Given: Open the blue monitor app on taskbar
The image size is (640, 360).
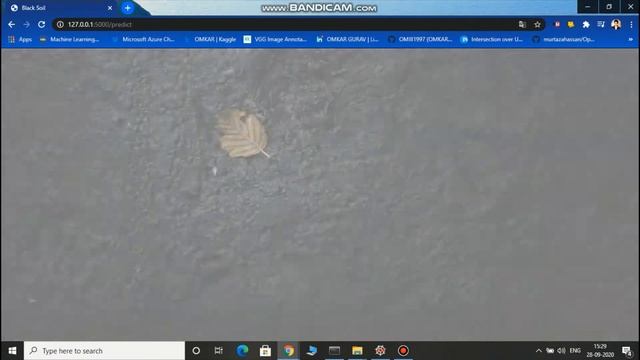Looking at the screenshot, I should (312, 351).
